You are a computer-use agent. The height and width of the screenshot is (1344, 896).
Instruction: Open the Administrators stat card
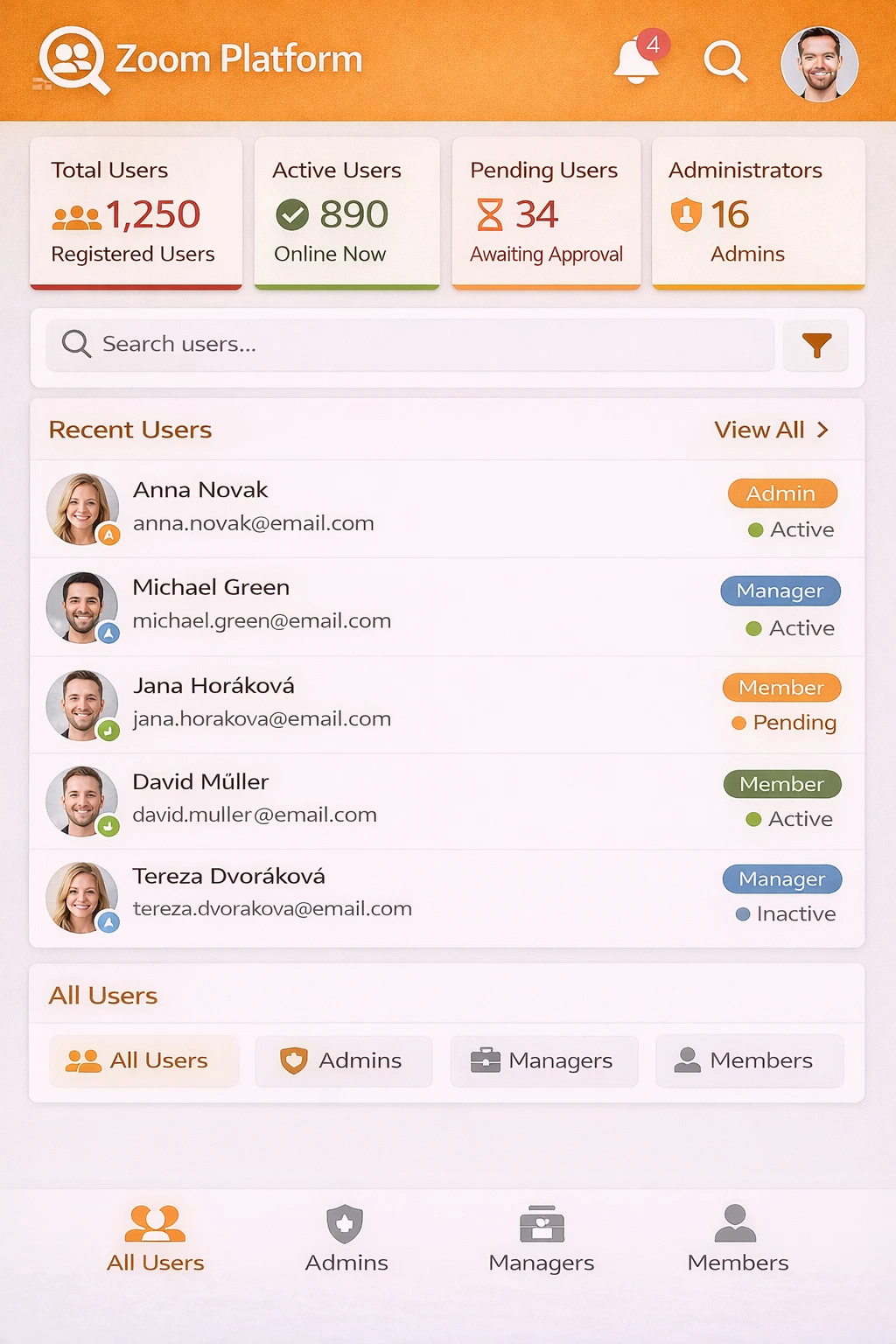coord(759,213)
